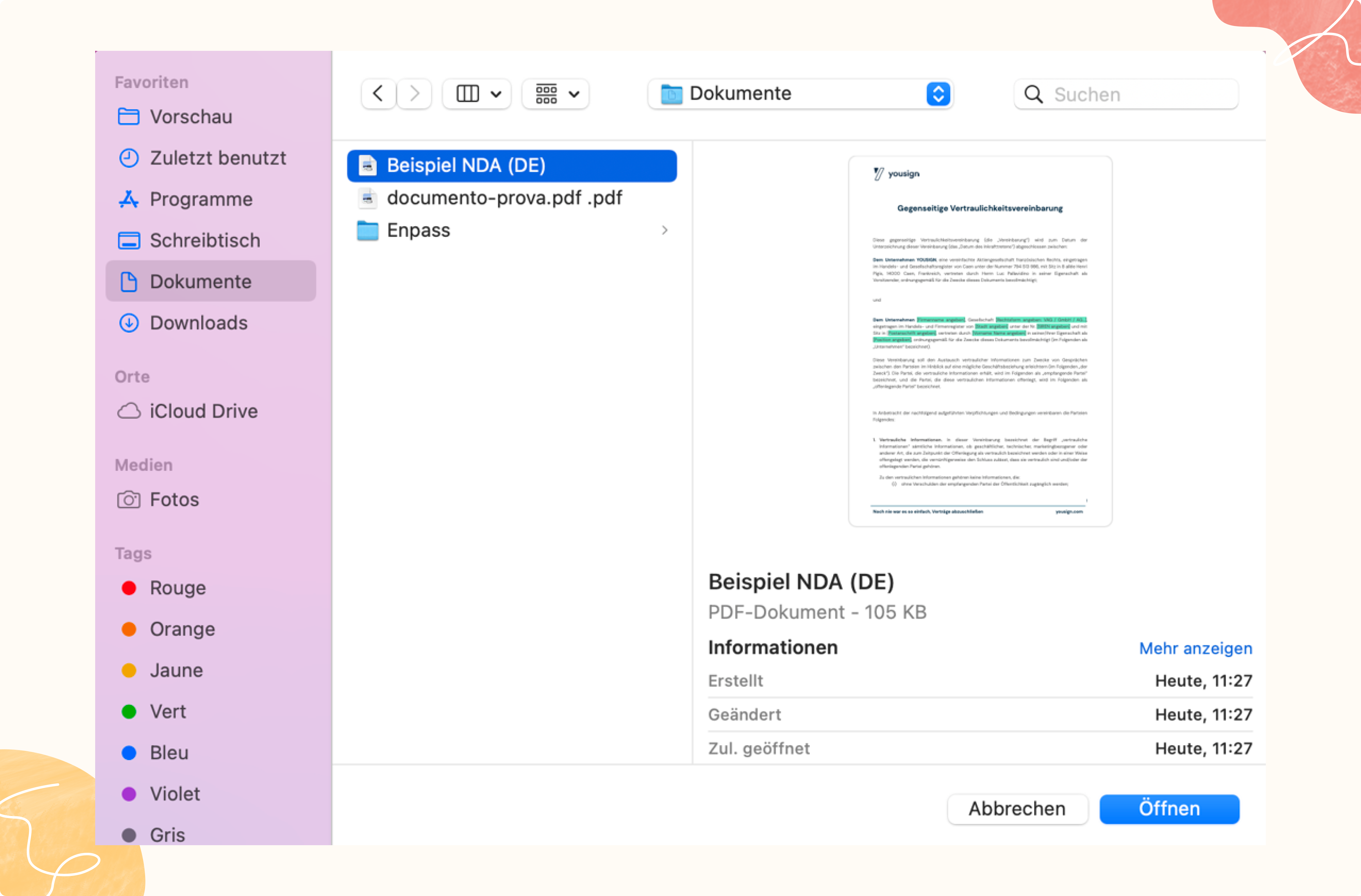The height and width of the screenshot is (896, 1361).
Task: Open the grouping options grid dropdown
Action: click(556, 94)
